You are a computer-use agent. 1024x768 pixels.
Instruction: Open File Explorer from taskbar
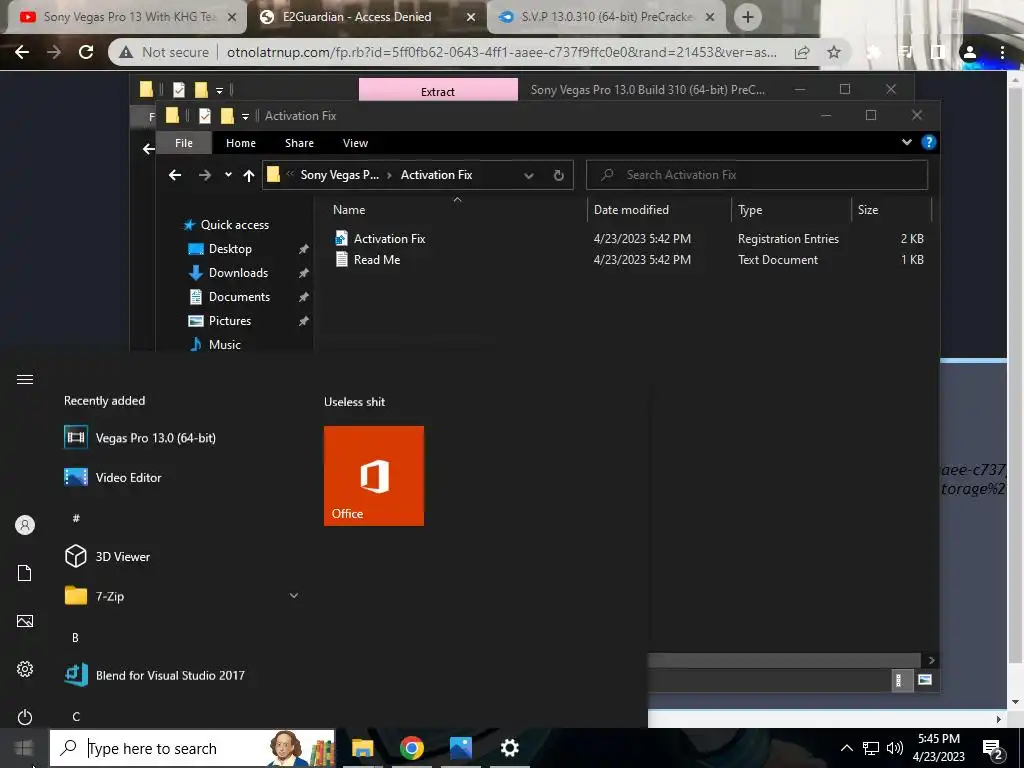click(362, 748)
